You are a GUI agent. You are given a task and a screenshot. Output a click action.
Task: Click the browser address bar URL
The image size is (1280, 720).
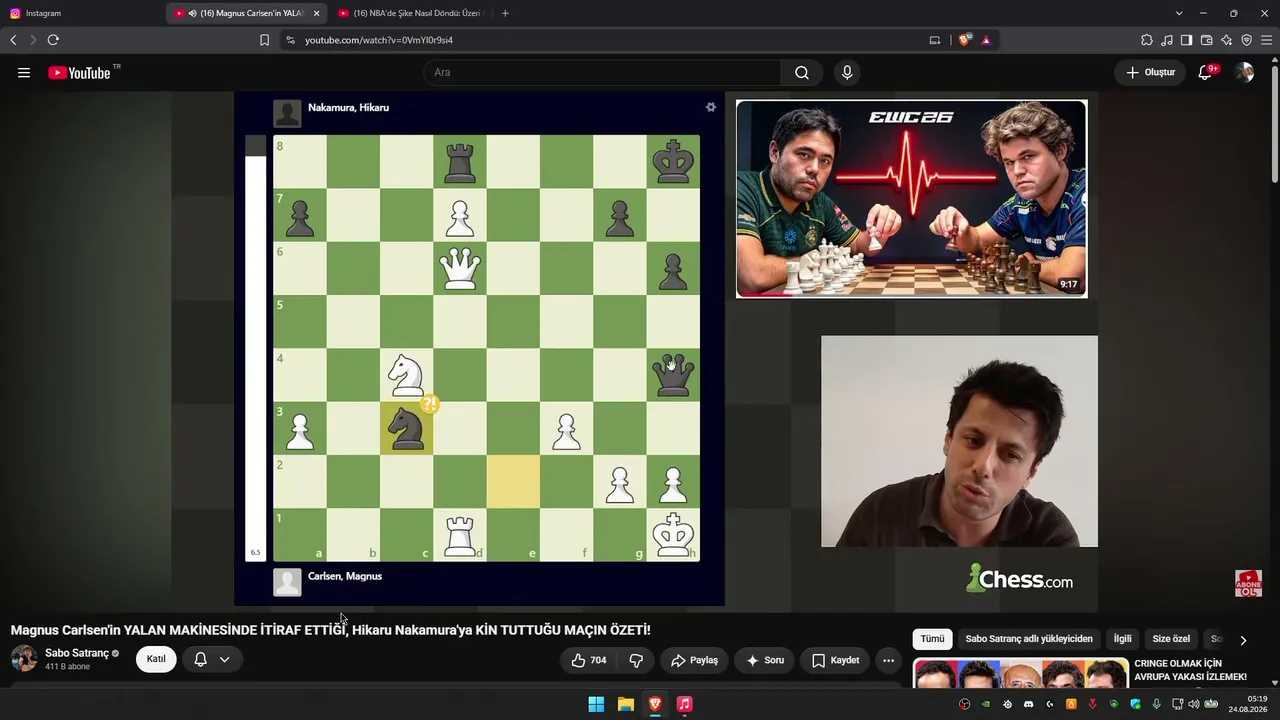click(x=379, y=40)
